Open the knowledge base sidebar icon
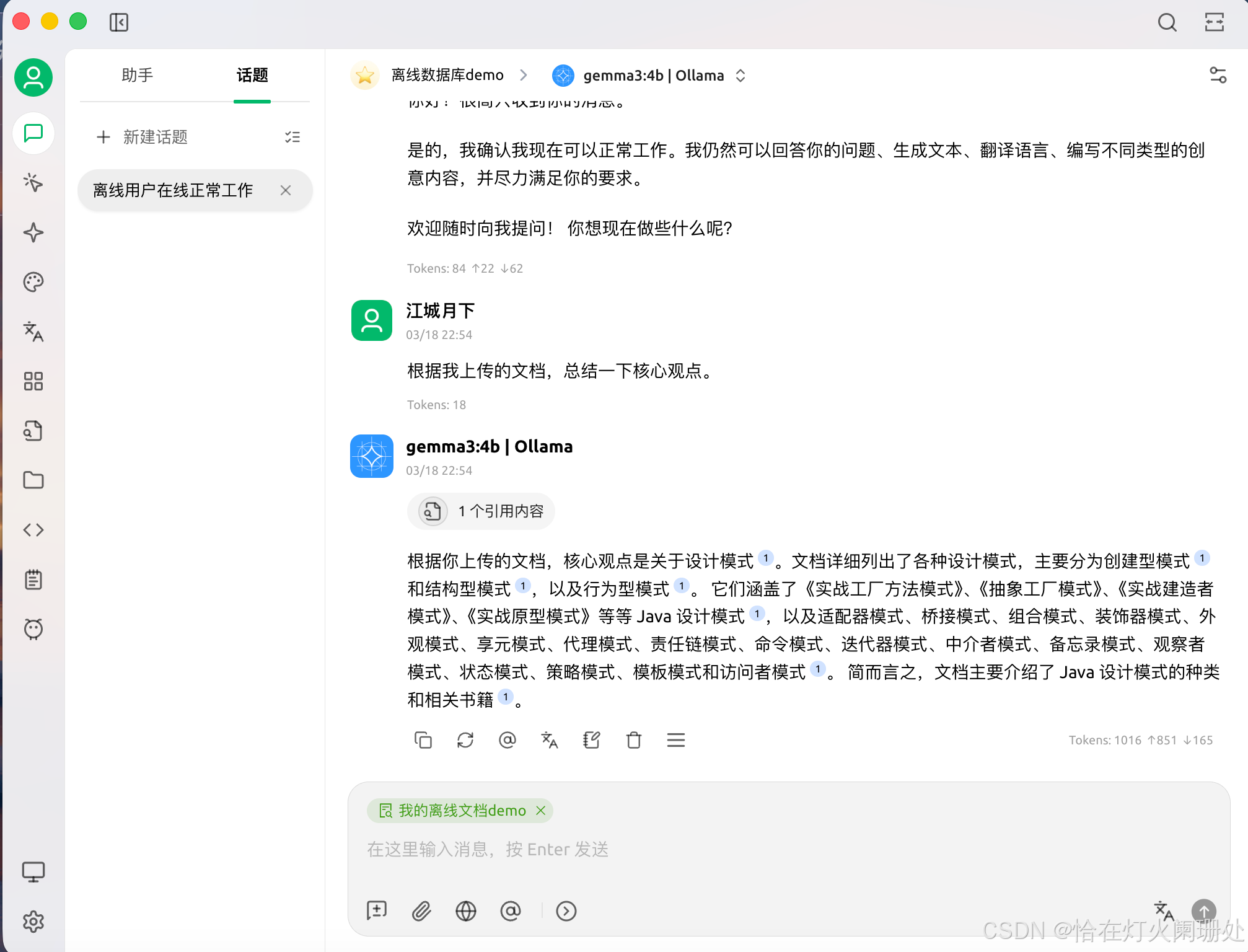This screenshot has height=952, width=1248. point(33,431)
